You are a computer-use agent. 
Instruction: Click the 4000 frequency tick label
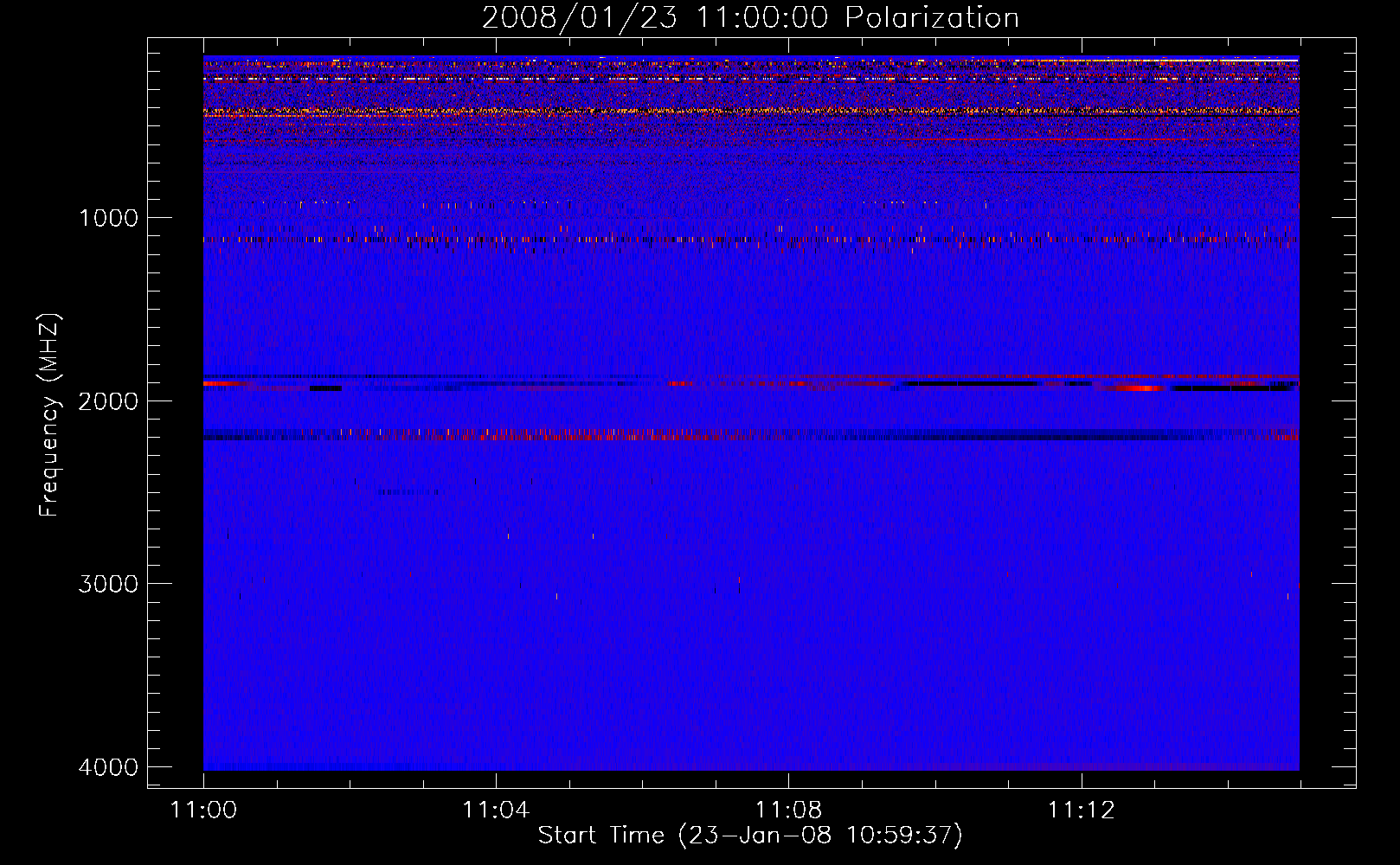pos(108,767)
